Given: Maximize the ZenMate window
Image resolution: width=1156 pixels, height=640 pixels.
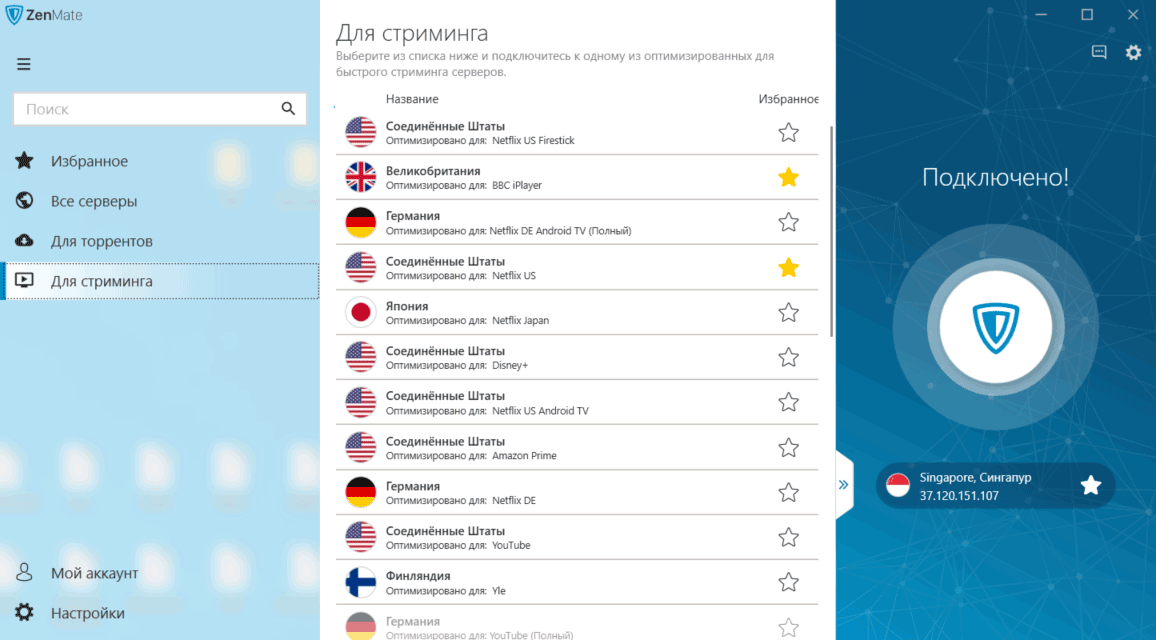Looking at the screenshot, I should point(1087,15).
